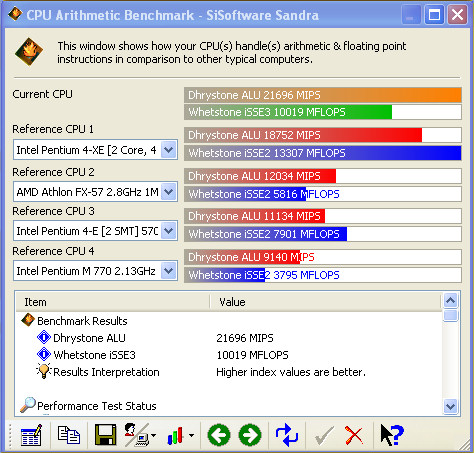474x453 pixels.
Task: Click the Results Interpretation lightbulb icon
Action: coord(44,371)
